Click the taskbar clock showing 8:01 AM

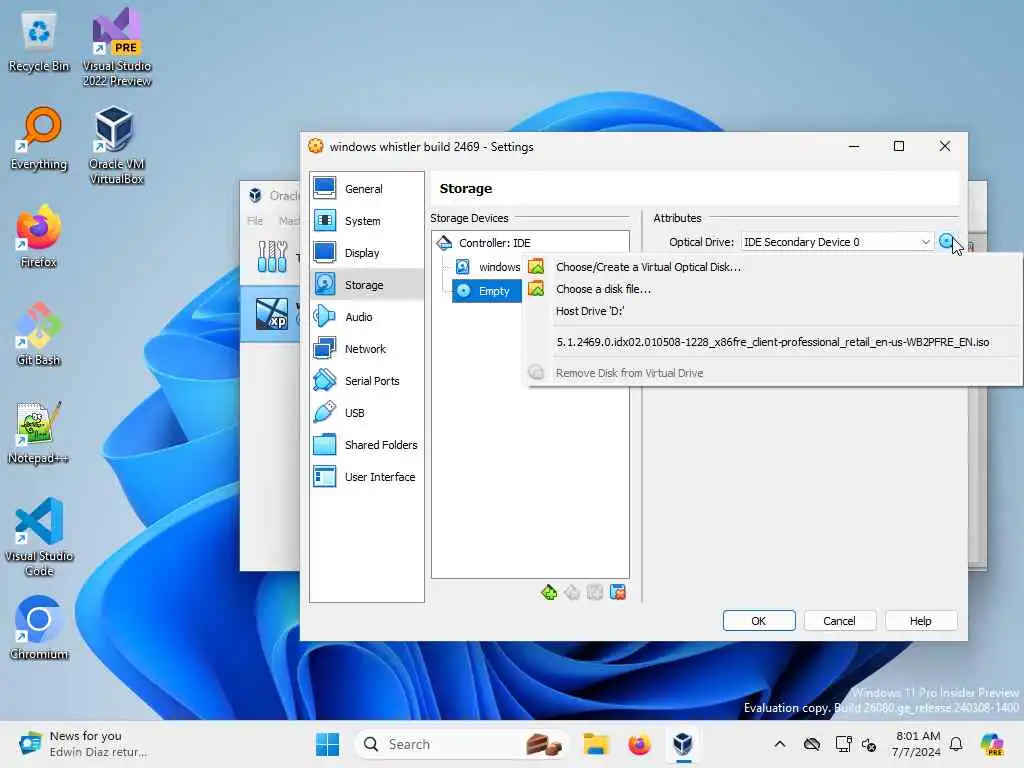917,744
